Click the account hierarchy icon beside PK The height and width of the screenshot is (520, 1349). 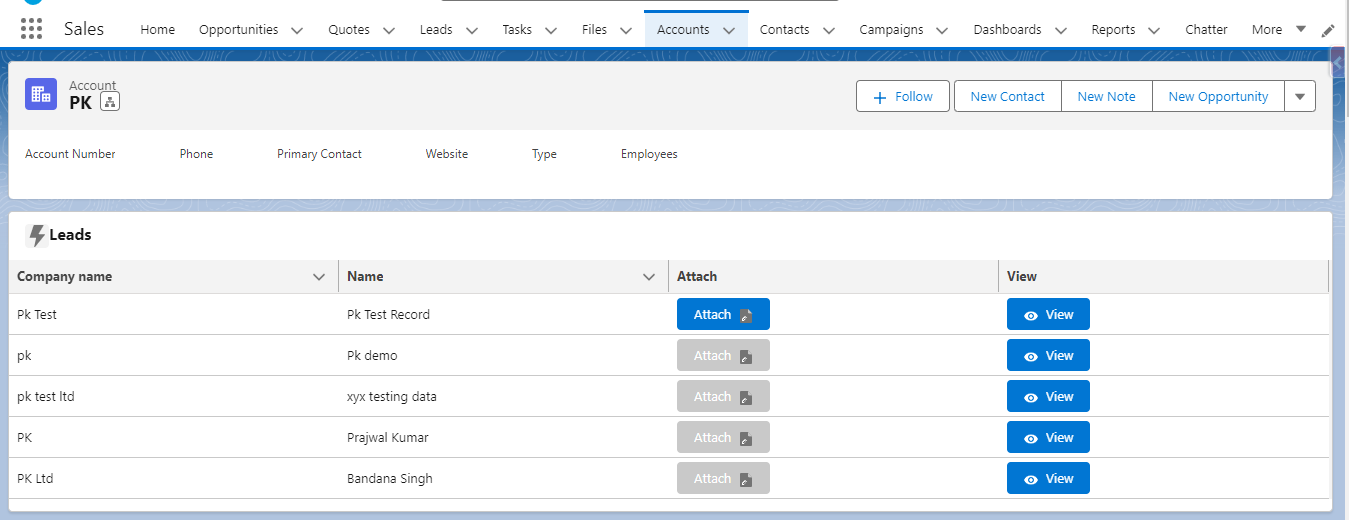click(110, 102)
